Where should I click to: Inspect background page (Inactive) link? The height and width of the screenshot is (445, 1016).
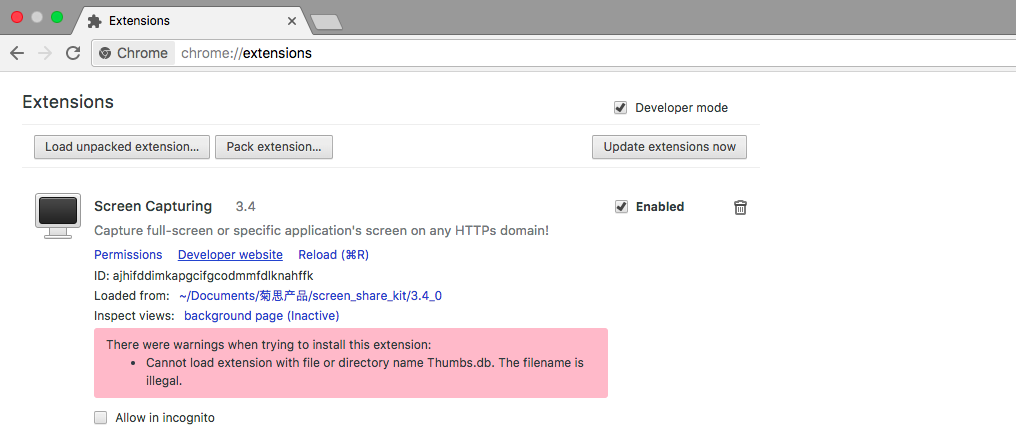[262, 316]
